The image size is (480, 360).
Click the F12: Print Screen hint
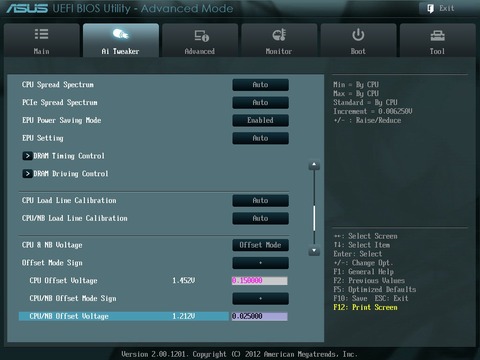click(x=365, y=307)
